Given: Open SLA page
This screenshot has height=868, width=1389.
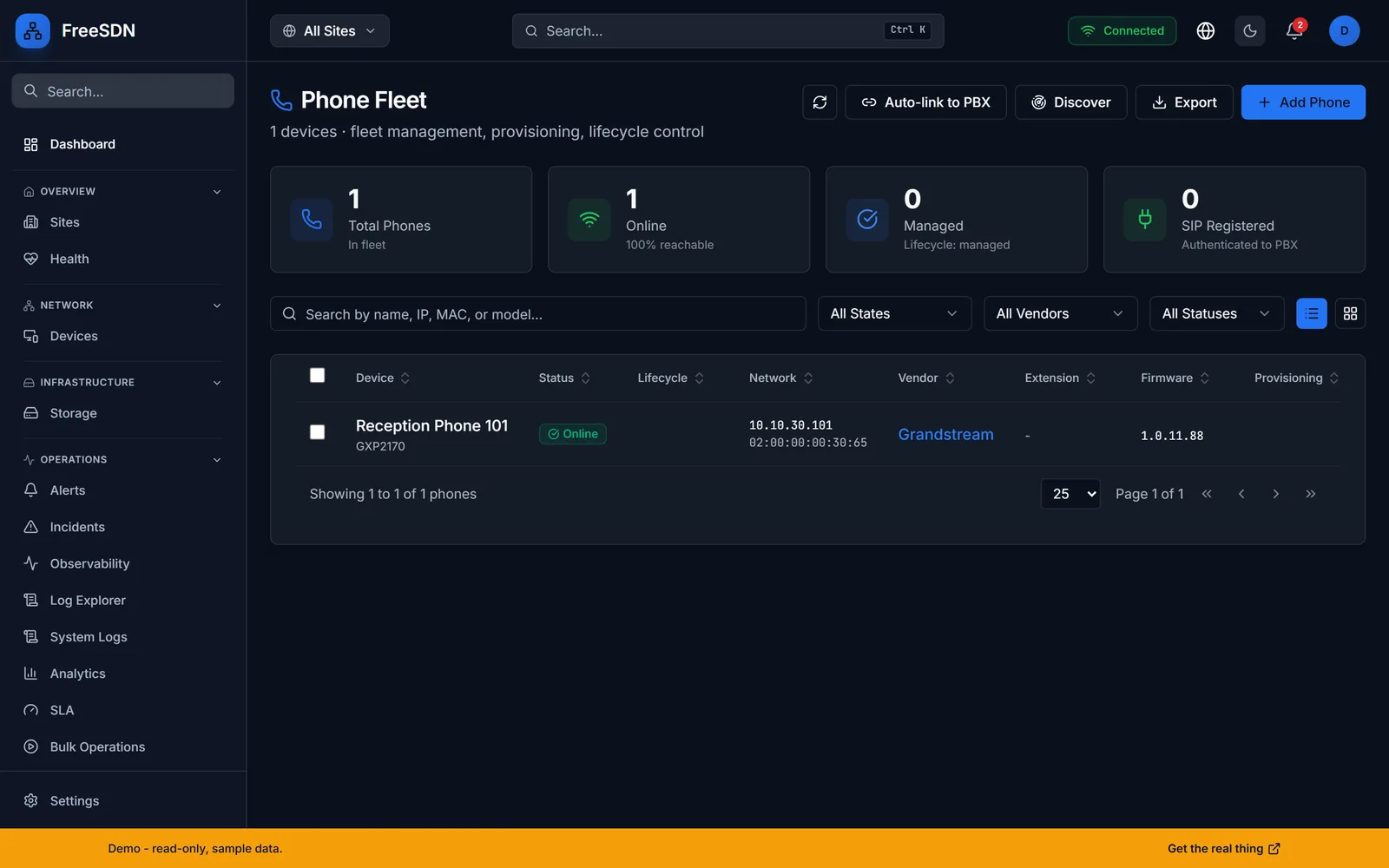Looking at the screenshot, I should [122, 710].
